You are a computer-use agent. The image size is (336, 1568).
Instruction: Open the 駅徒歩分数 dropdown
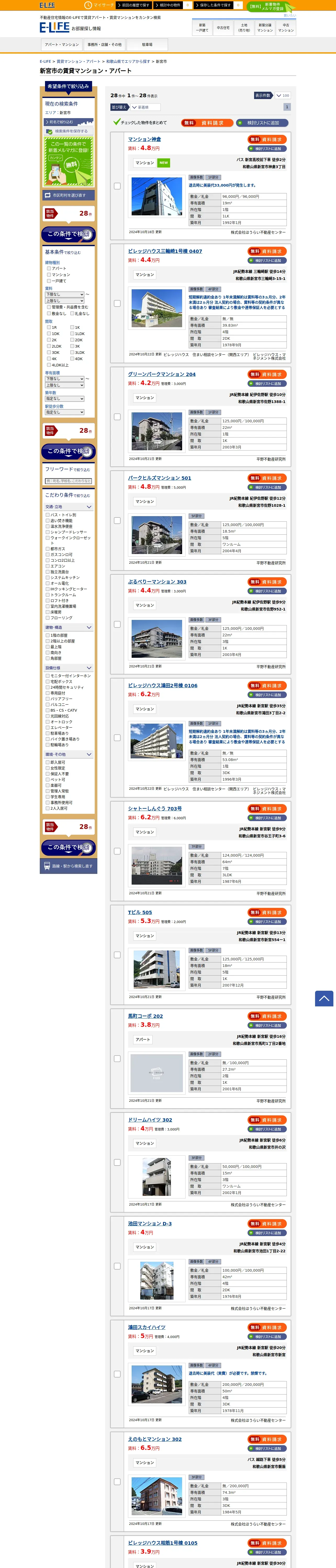click(65, 412)
